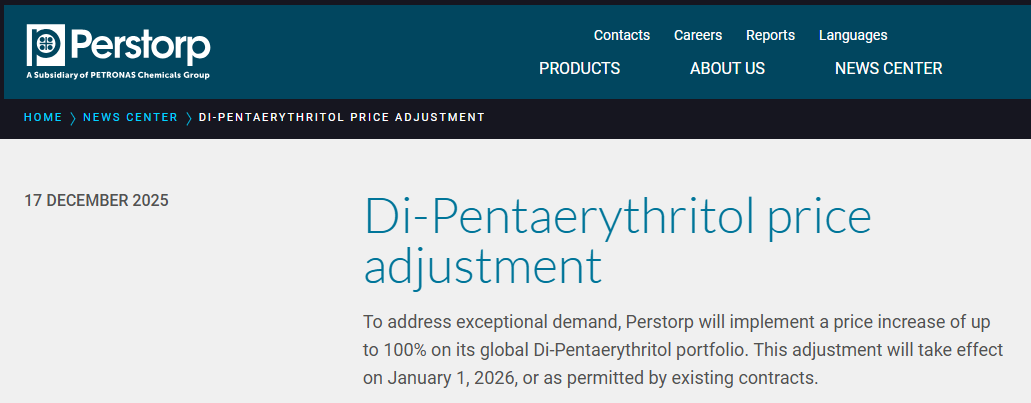This screenshot has width=1031, height=403.
Task: Click the 17 December 2025 article date
Action: pyautogui.click(x=96, y=200)
